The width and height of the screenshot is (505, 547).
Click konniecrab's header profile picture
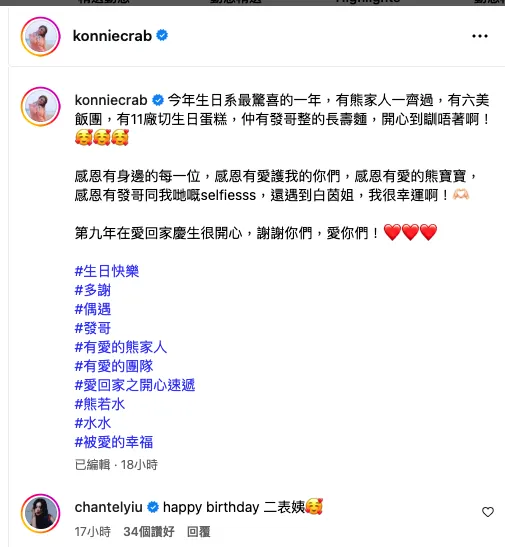(40, 36)
